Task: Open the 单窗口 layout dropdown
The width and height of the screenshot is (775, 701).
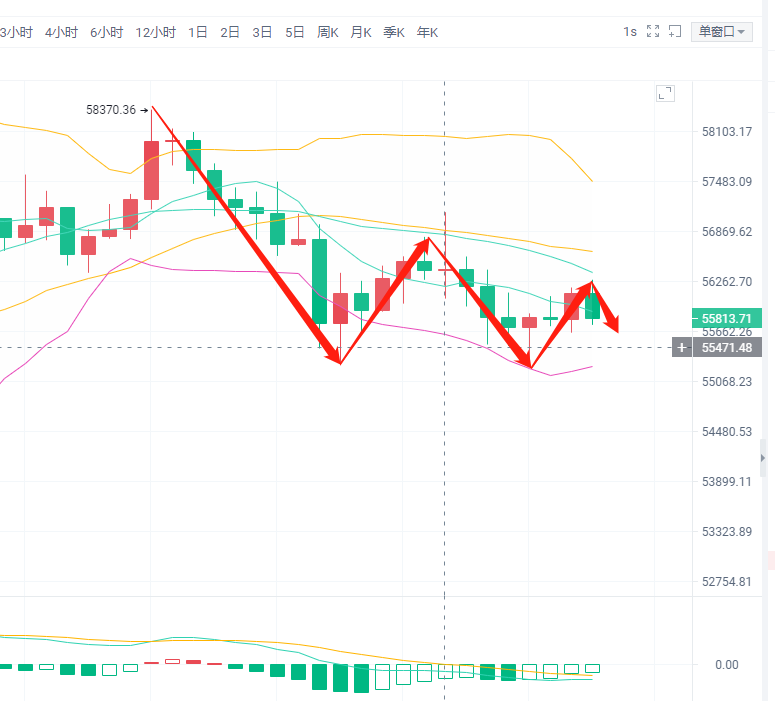Action: pyautogui.click(x=723, y=32)
